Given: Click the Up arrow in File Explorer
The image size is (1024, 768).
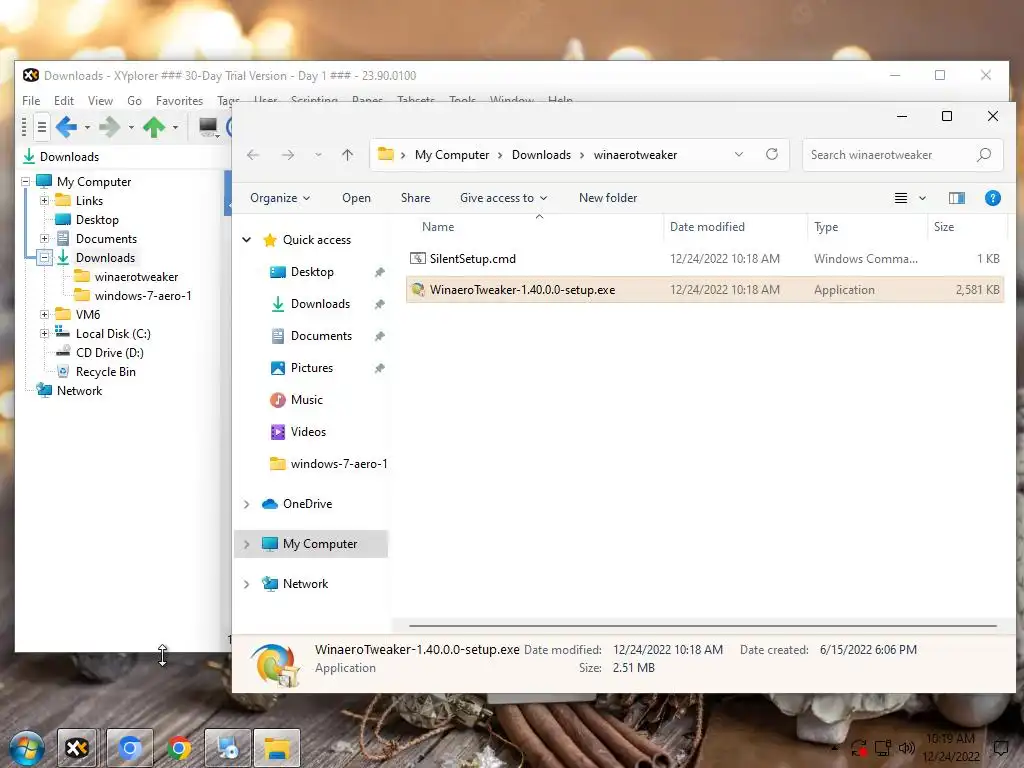Looking at the screenshot, I should 347,155.
